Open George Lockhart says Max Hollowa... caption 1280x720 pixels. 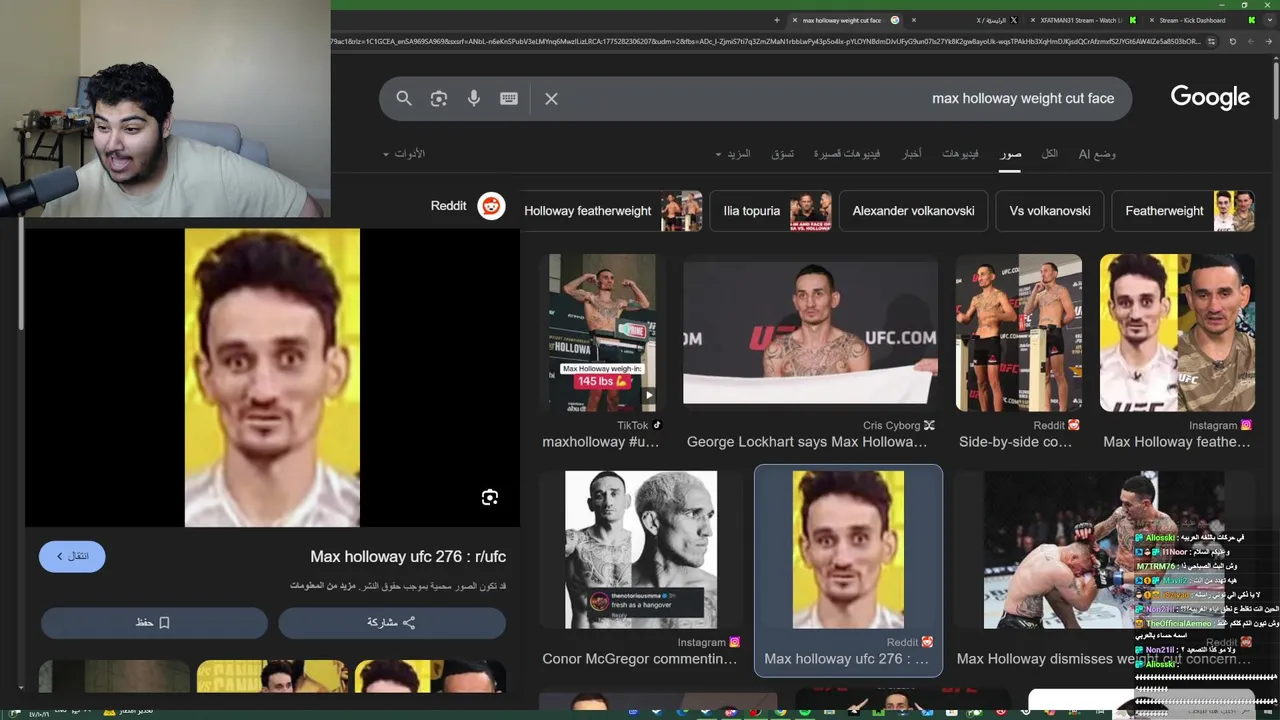pyautogui.click(x=807, y=442)
